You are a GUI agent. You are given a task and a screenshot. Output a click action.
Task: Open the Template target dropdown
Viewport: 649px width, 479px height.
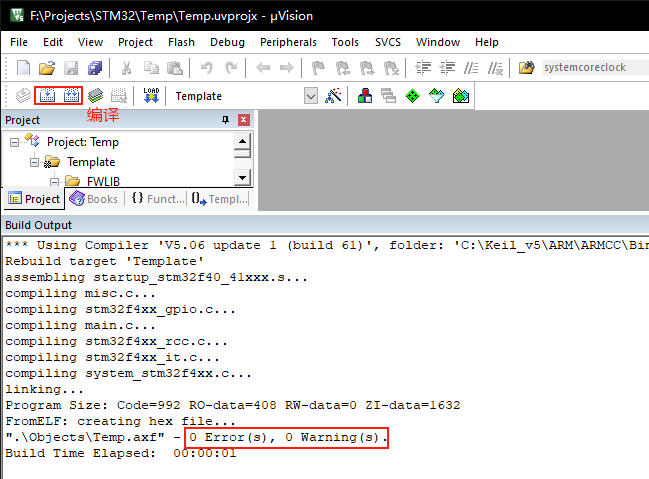(310, 96)
